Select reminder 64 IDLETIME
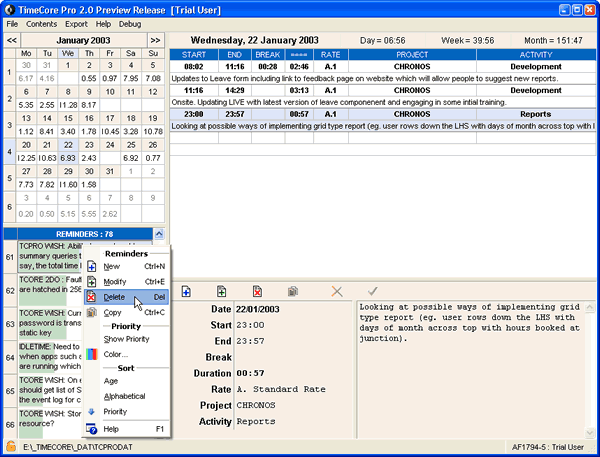This screenshot has height=457, width=600. (50, 357)
